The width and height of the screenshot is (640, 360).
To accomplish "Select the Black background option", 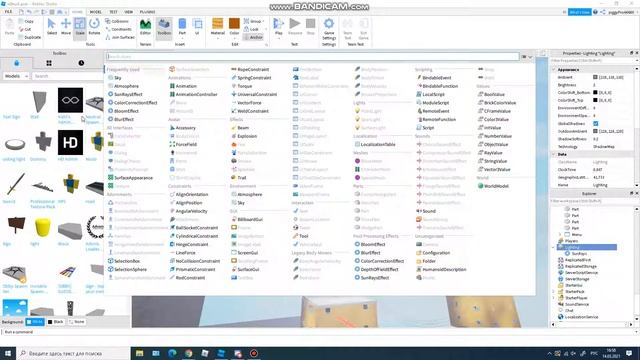I will point(56,322).
